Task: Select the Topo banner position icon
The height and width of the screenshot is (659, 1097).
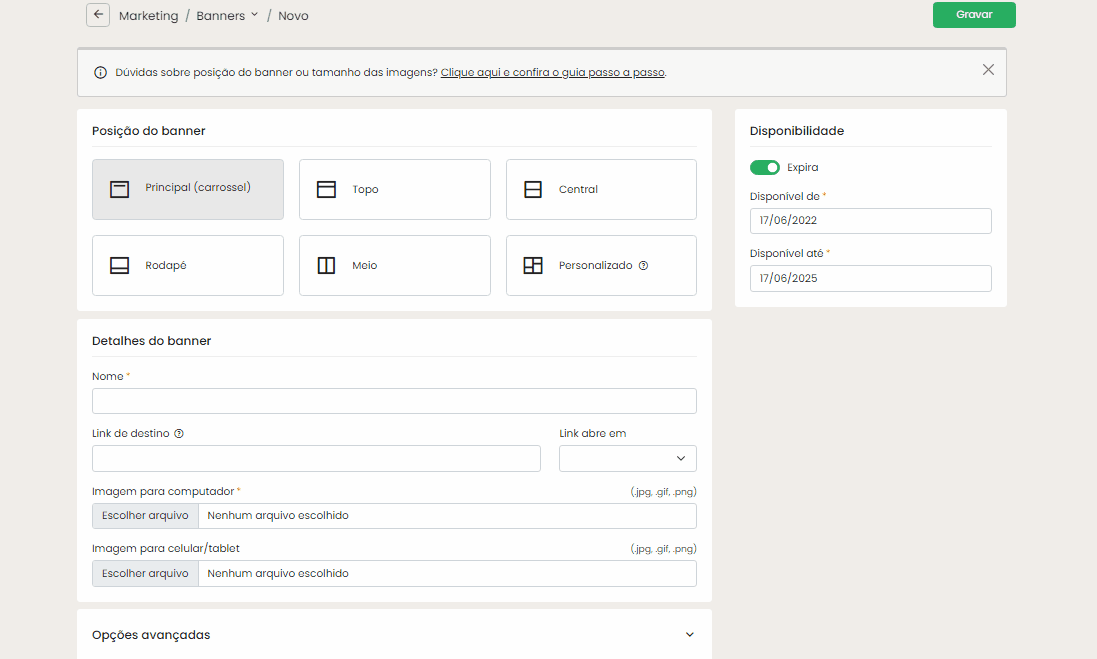Action: point(326,189)
